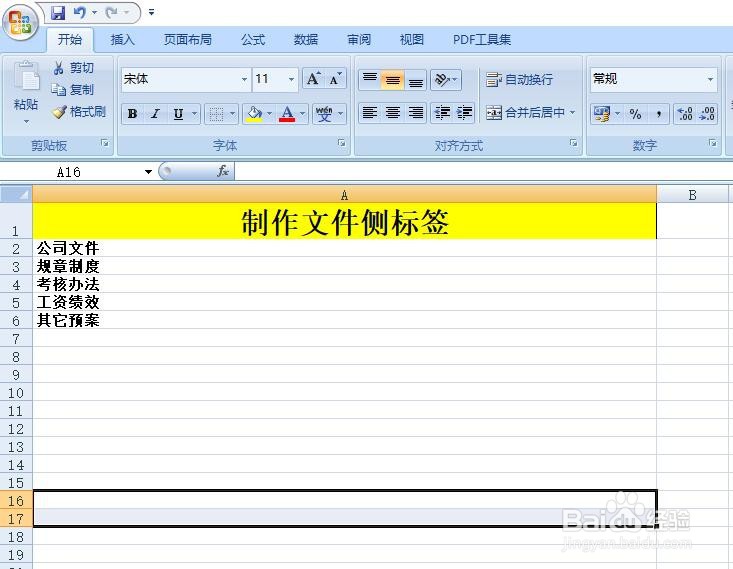Decrease font size with the small A
This screenshot has height=569, width=733.
point(336,79)
